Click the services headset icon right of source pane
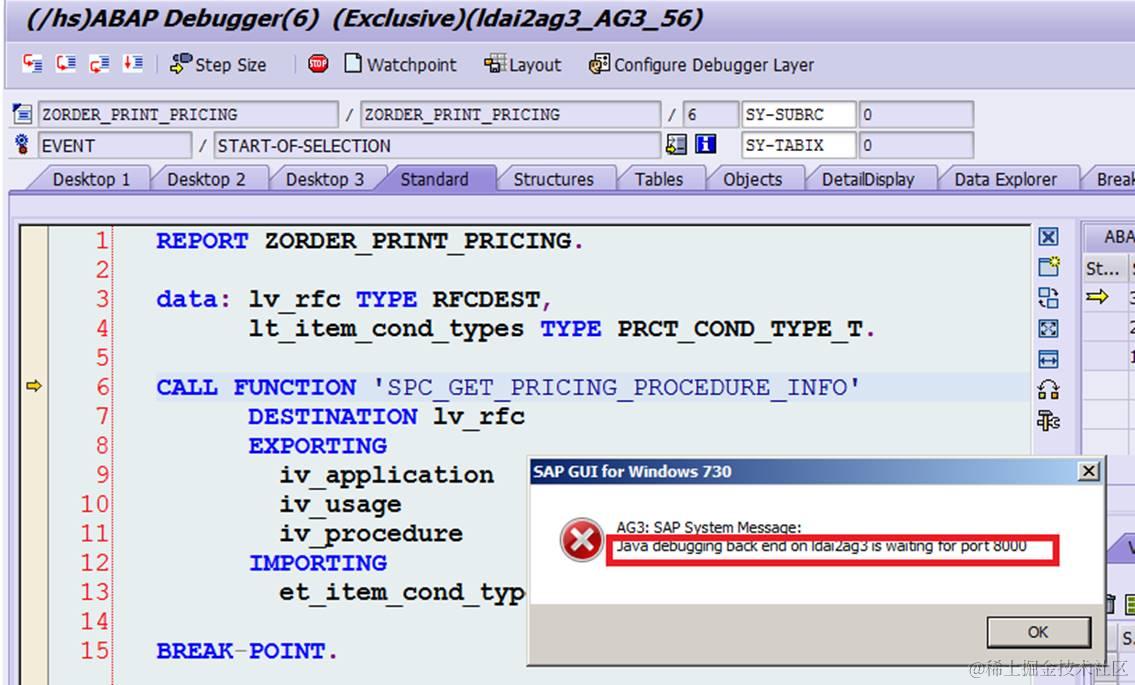1135x685 pixels. point(1048,390)
